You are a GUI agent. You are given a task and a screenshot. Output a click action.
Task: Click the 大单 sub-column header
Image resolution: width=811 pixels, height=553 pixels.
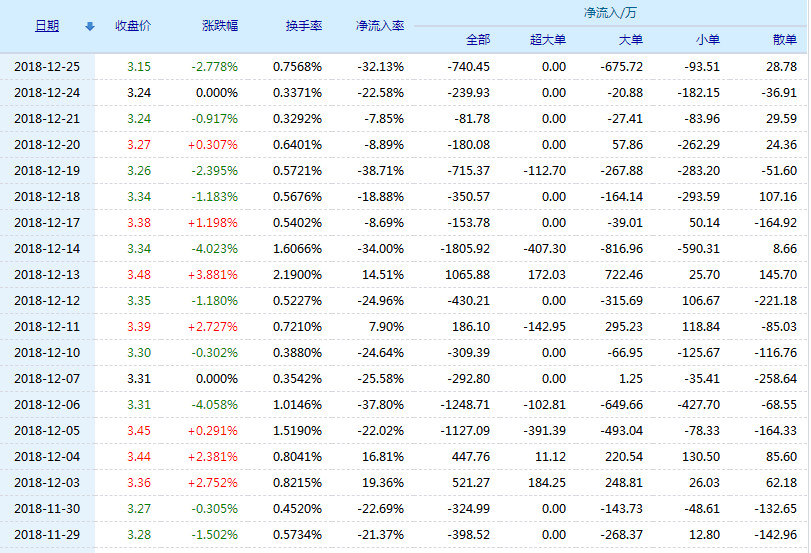point(630,40)
